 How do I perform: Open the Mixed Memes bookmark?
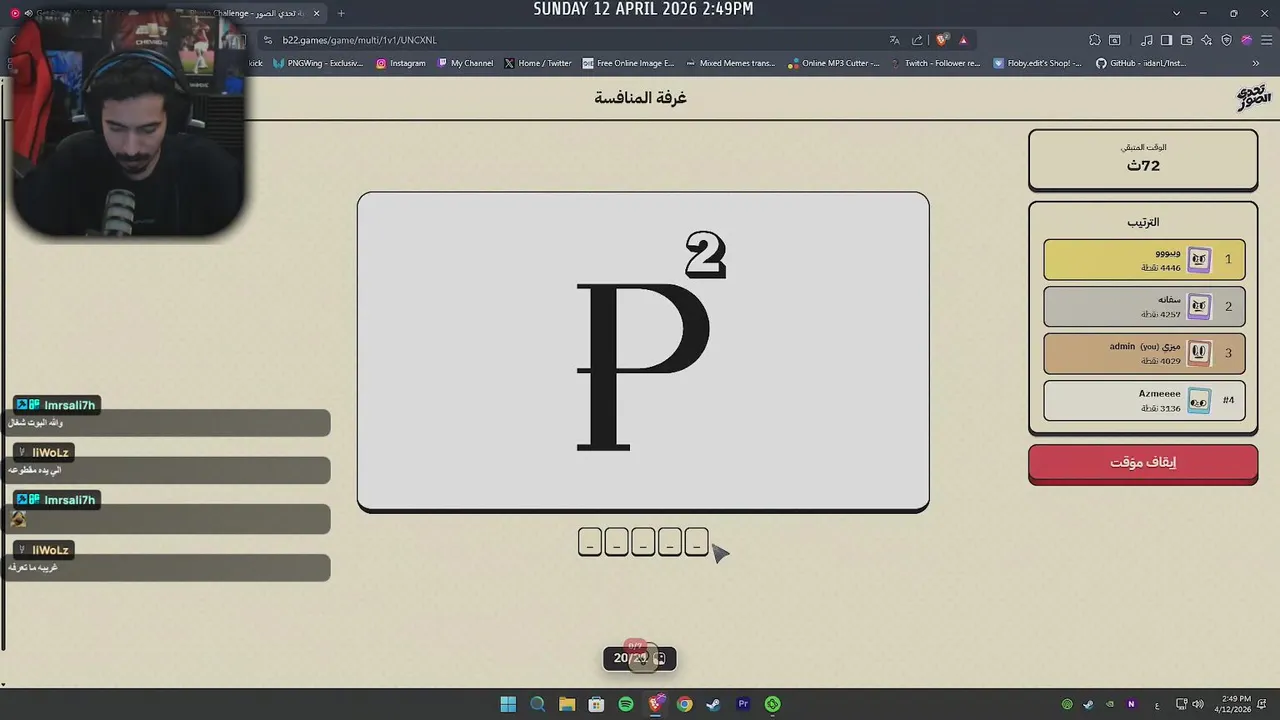pos(731,63)
